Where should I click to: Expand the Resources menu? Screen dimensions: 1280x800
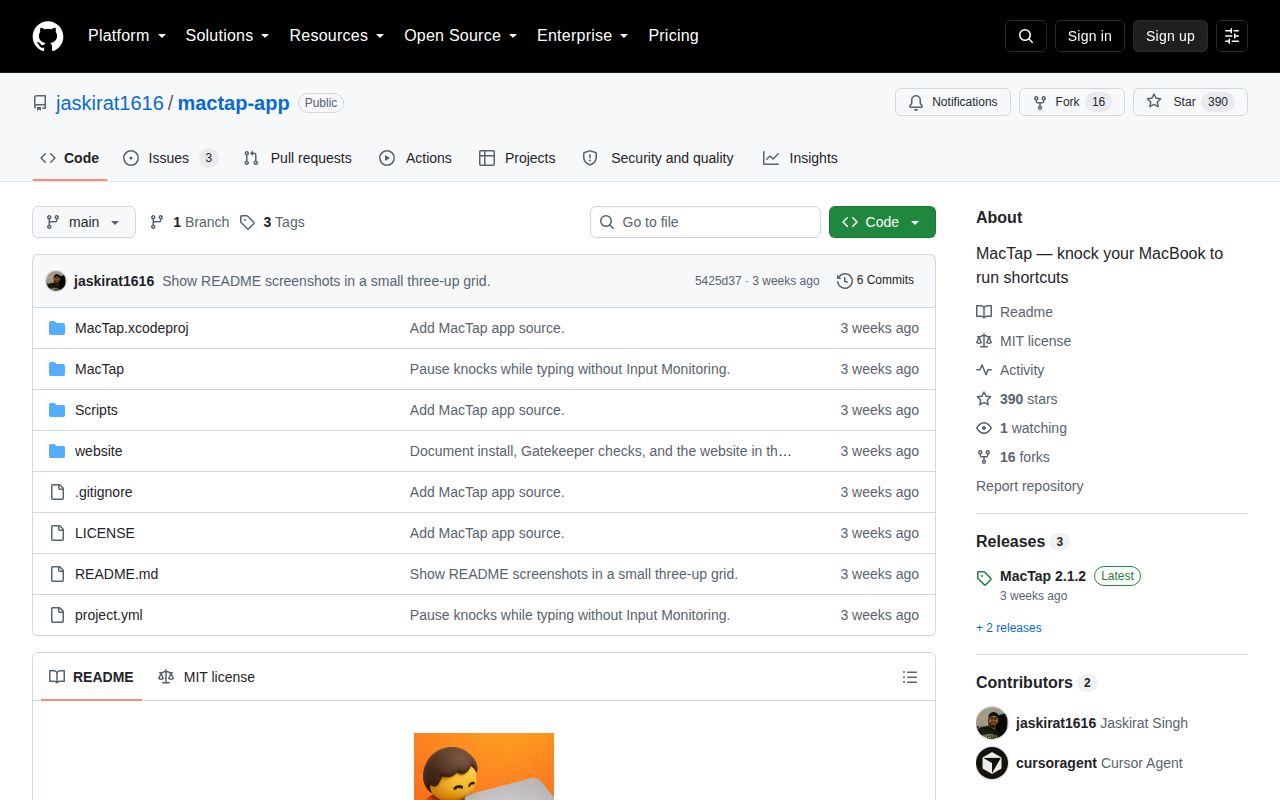[337, 36]
